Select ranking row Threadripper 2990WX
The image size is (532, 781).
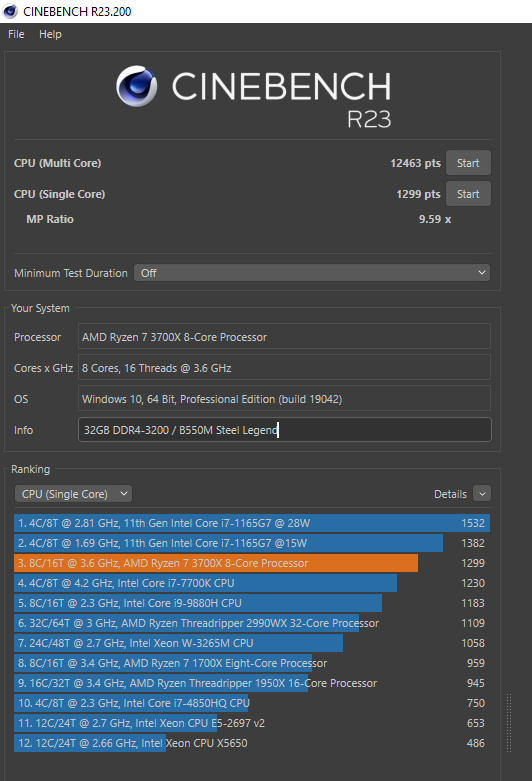tap(252, 623)
